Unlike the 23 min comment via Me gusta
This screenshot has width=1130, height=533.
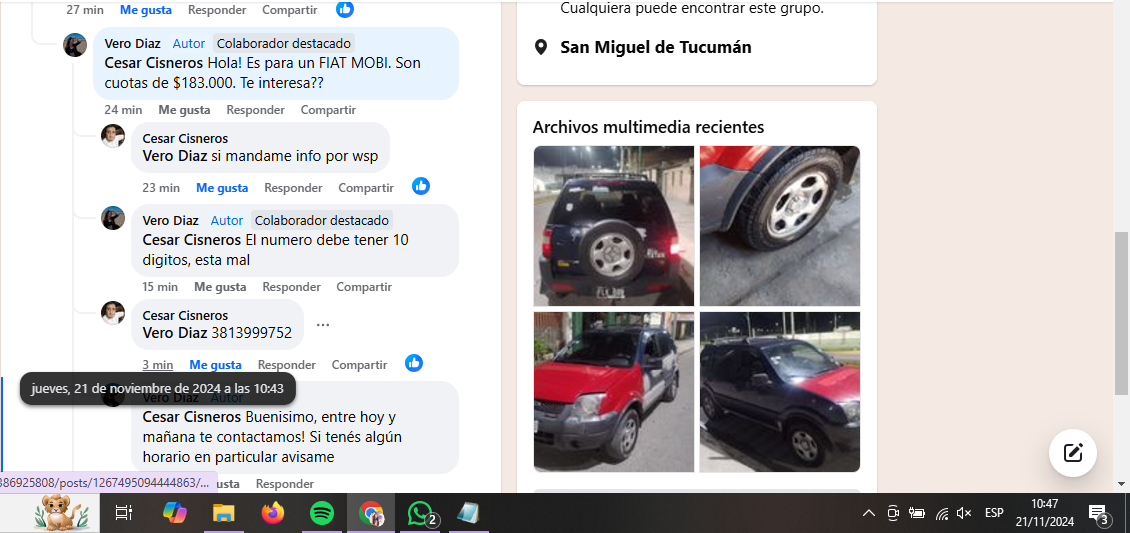pyautogui.click(x=222, y=188)
